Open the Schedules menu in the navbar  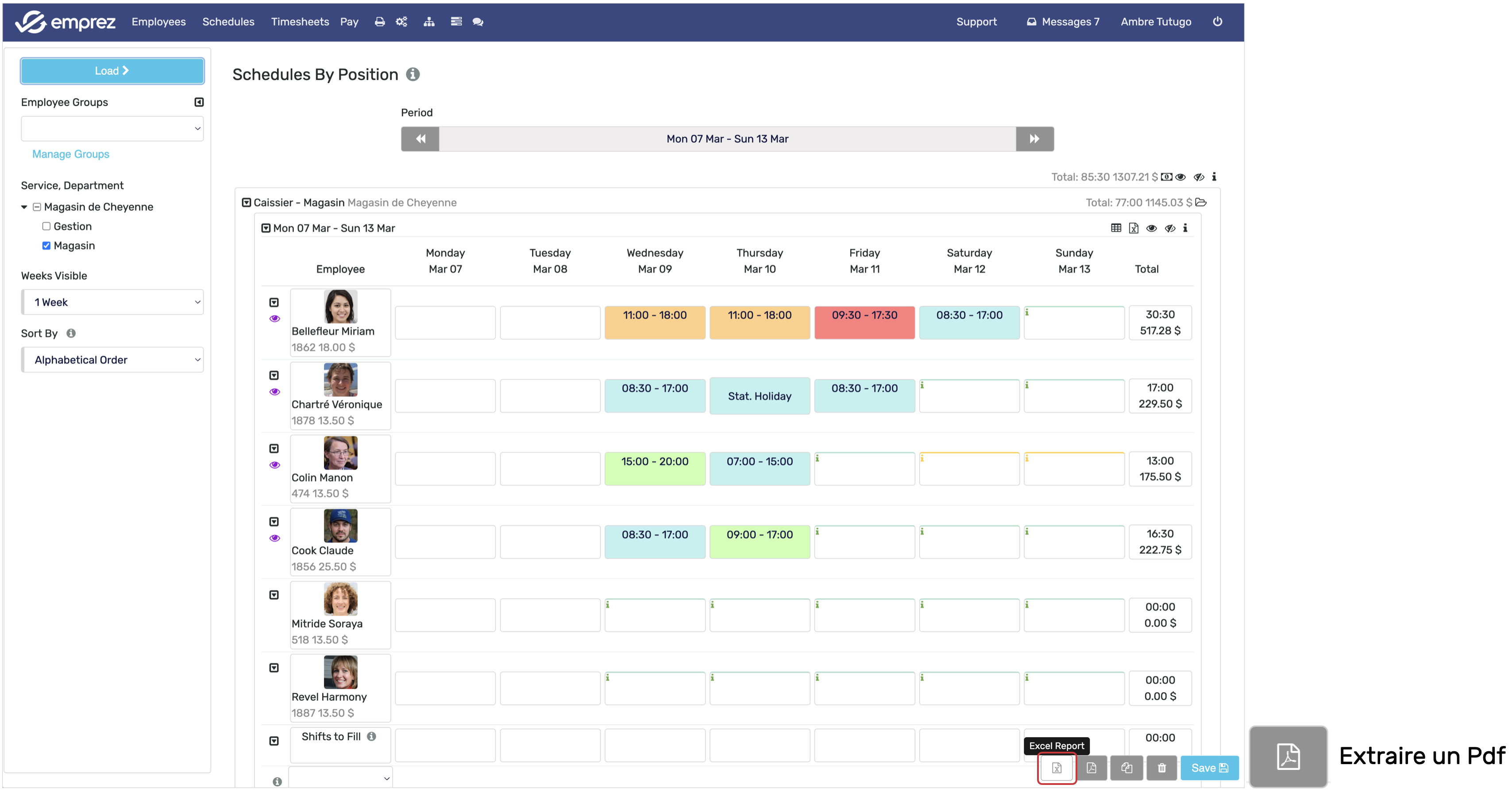pos(228,22)
